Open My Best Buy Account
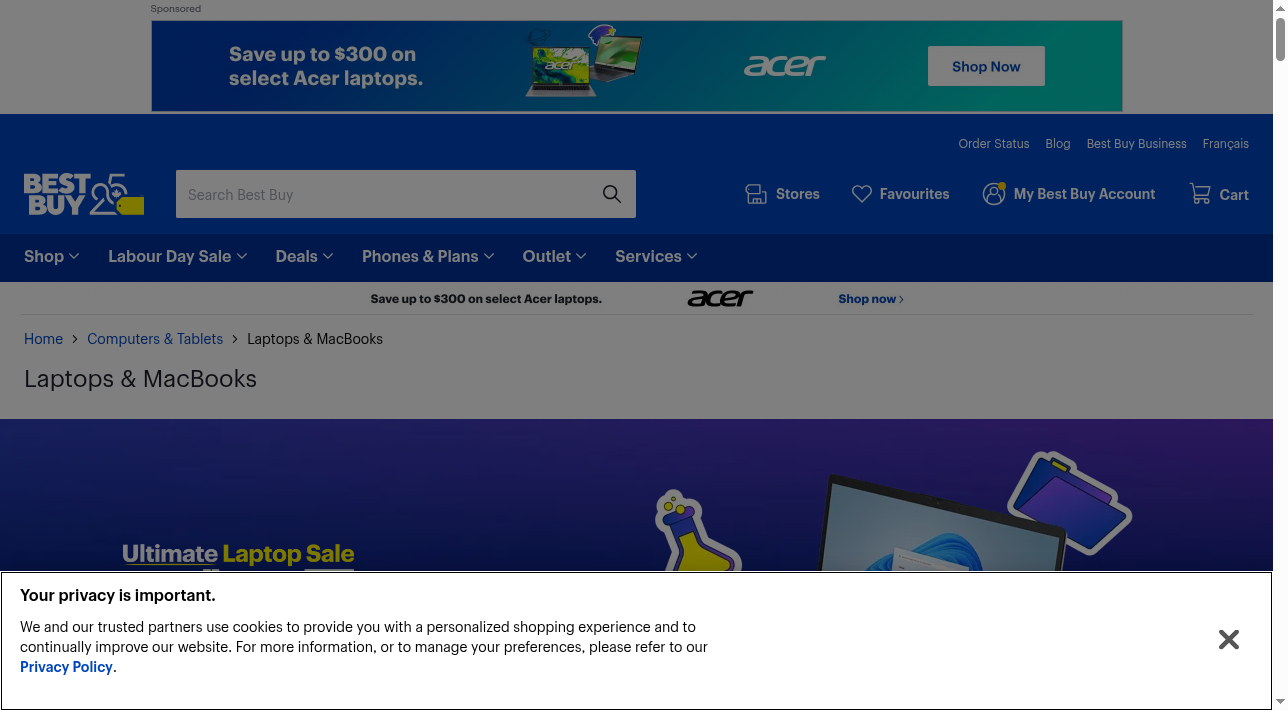Image resolution: width=1288 pixels, height=711 pixels. click(1085, 194)
